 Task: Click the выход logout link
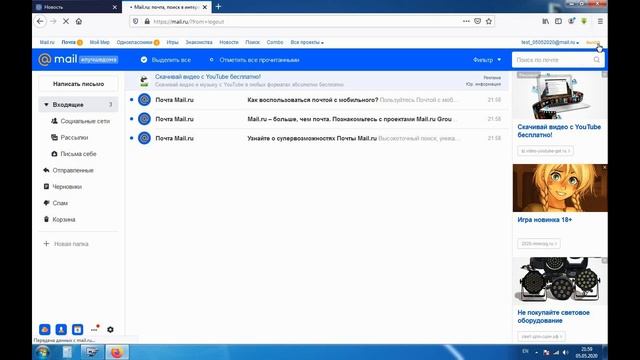tap(593, 42)
